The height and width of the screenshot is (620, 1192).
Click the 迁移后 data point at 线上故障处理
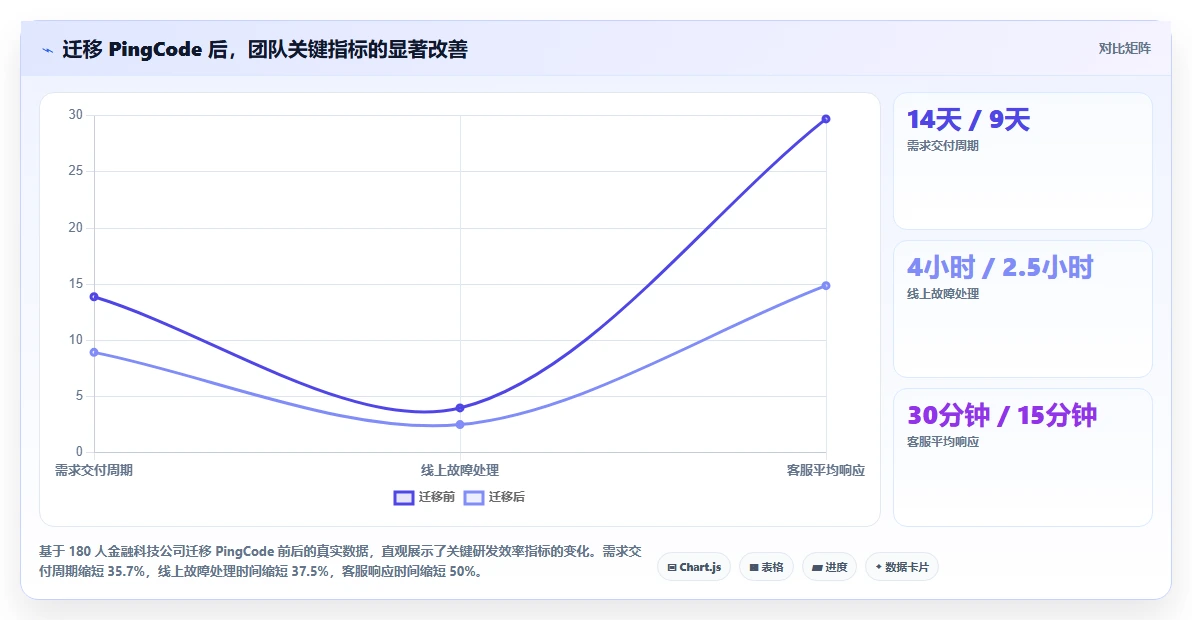[x=460, y=425]
